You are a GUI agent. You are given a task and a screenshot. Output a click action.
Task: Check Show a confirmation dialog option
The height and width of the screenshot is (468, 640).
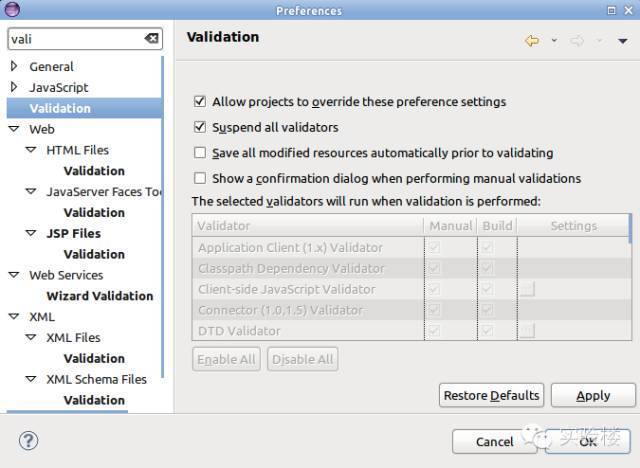(x=200, y=178)
